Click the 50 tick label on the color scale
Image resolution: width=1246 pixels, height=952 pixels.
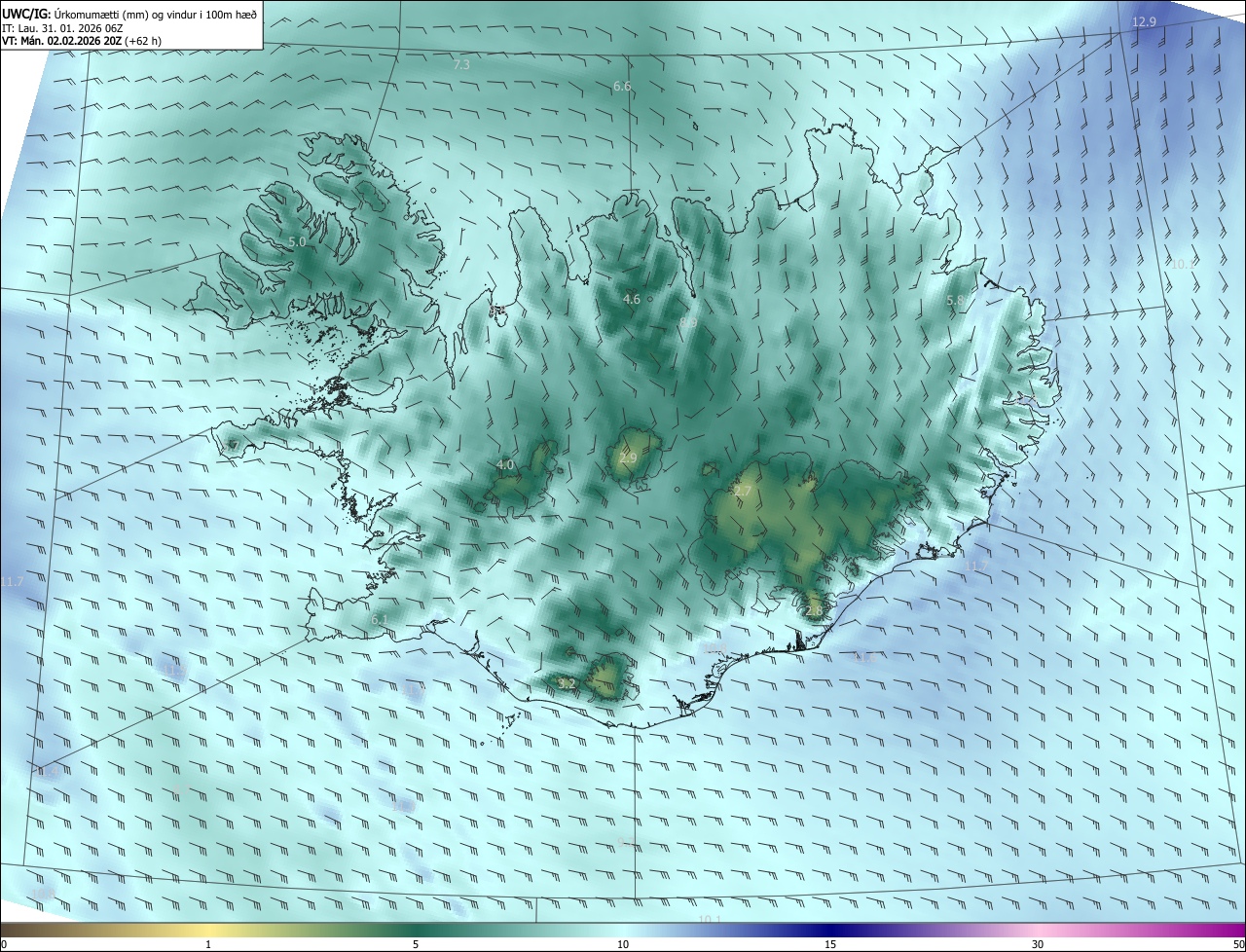[x=1238, y=944]
